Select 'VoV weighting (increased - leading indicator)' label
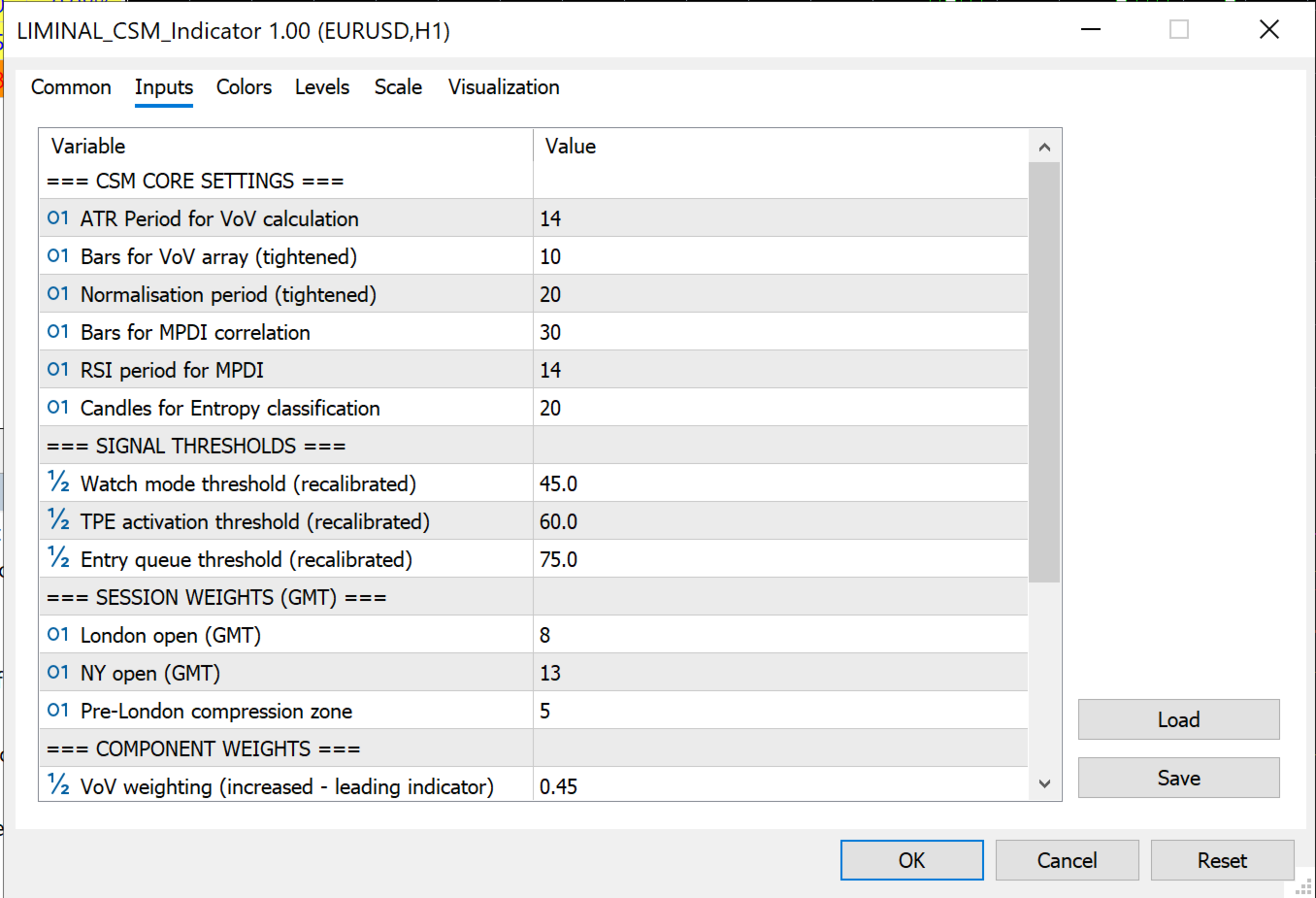The image size is (1316, 898). (287, 786)
